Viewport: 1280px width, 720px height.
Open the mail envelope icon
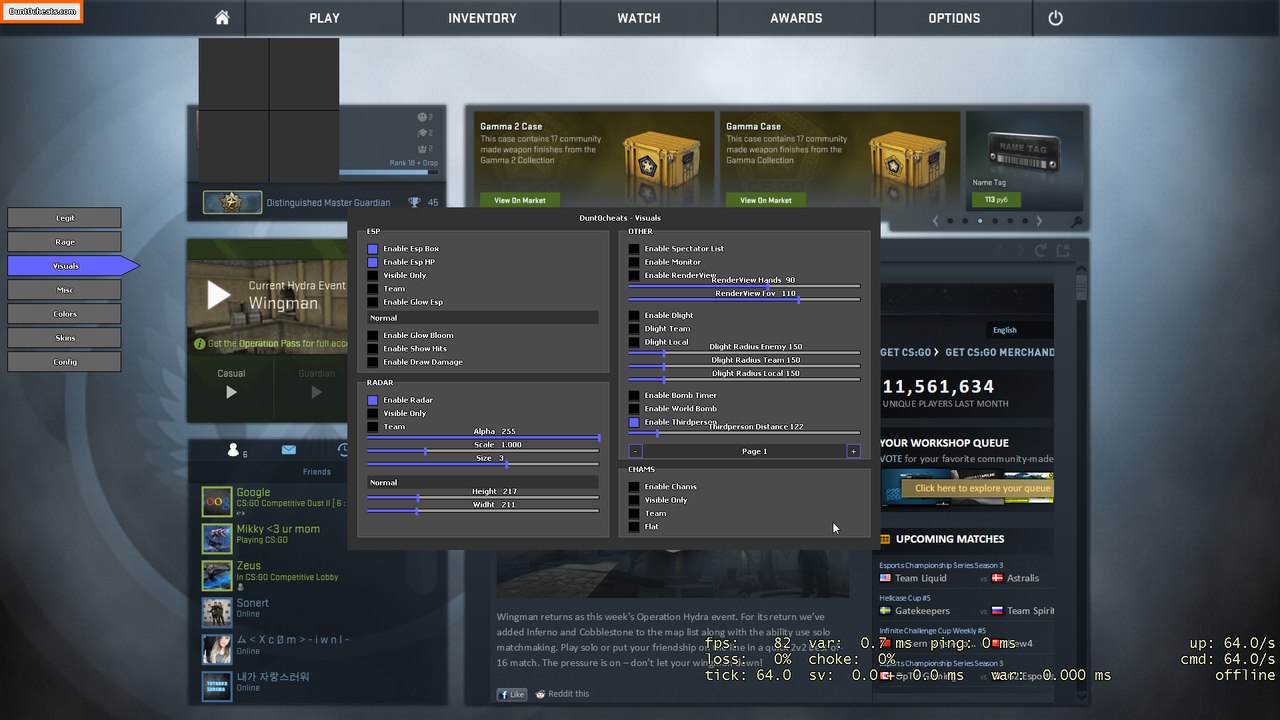click(288, 450)
